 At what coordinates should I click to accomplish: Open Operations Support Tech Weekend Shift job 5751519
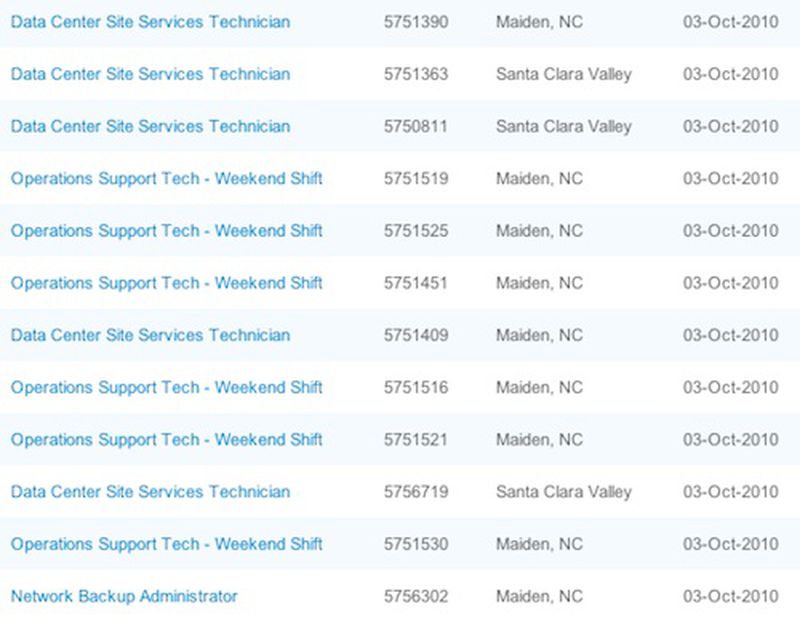coord(166,179)
